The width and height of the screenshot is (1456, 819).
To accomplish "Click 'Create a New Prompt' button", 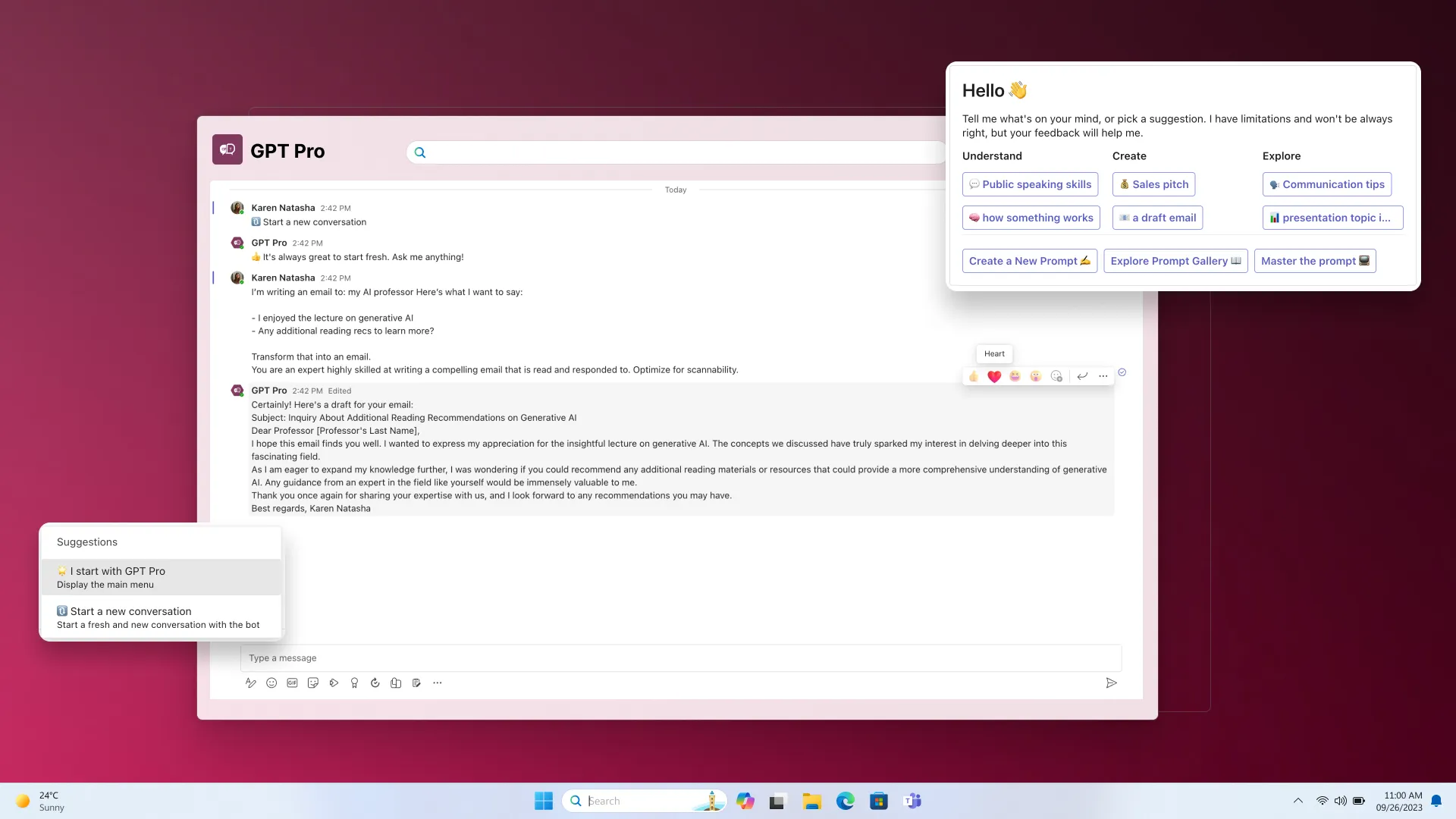I will coord(1029,260).
